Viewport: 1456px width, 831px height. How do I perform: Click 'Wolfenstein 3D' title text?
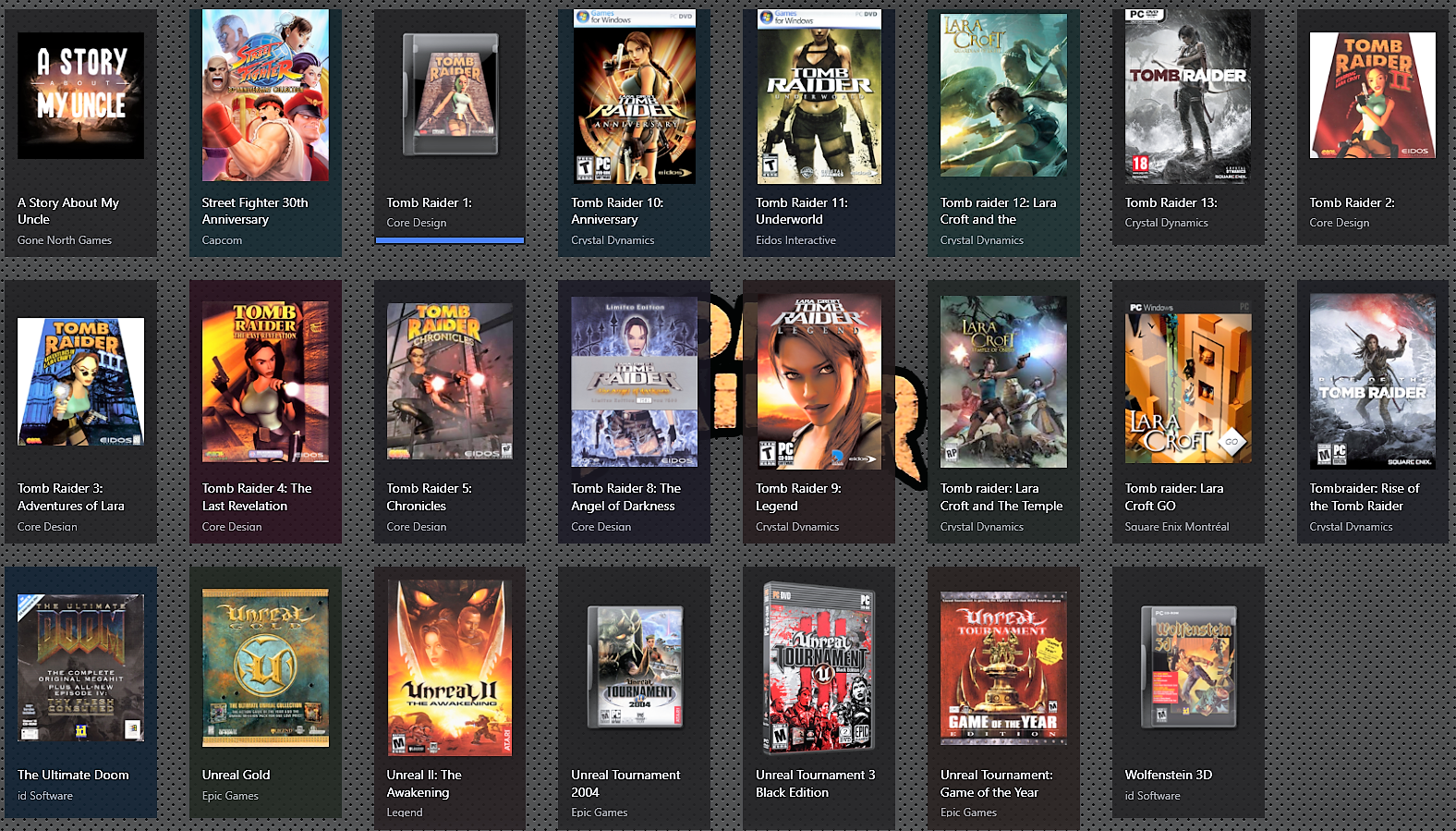[1169, 775]
